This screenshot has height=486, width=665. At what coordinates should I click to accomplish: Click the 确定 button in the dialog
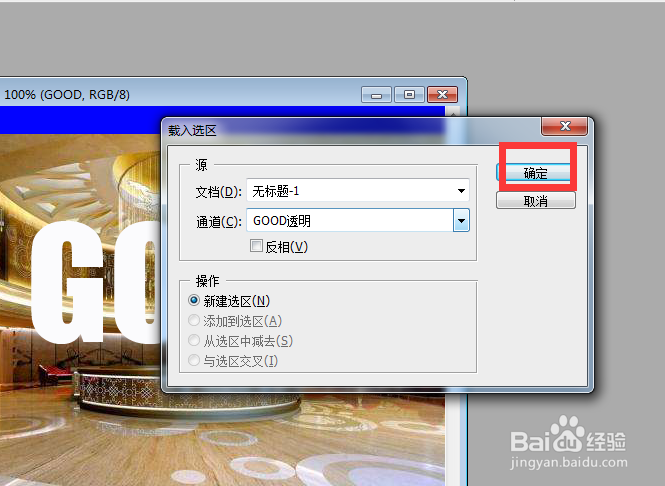coord(536,173)
